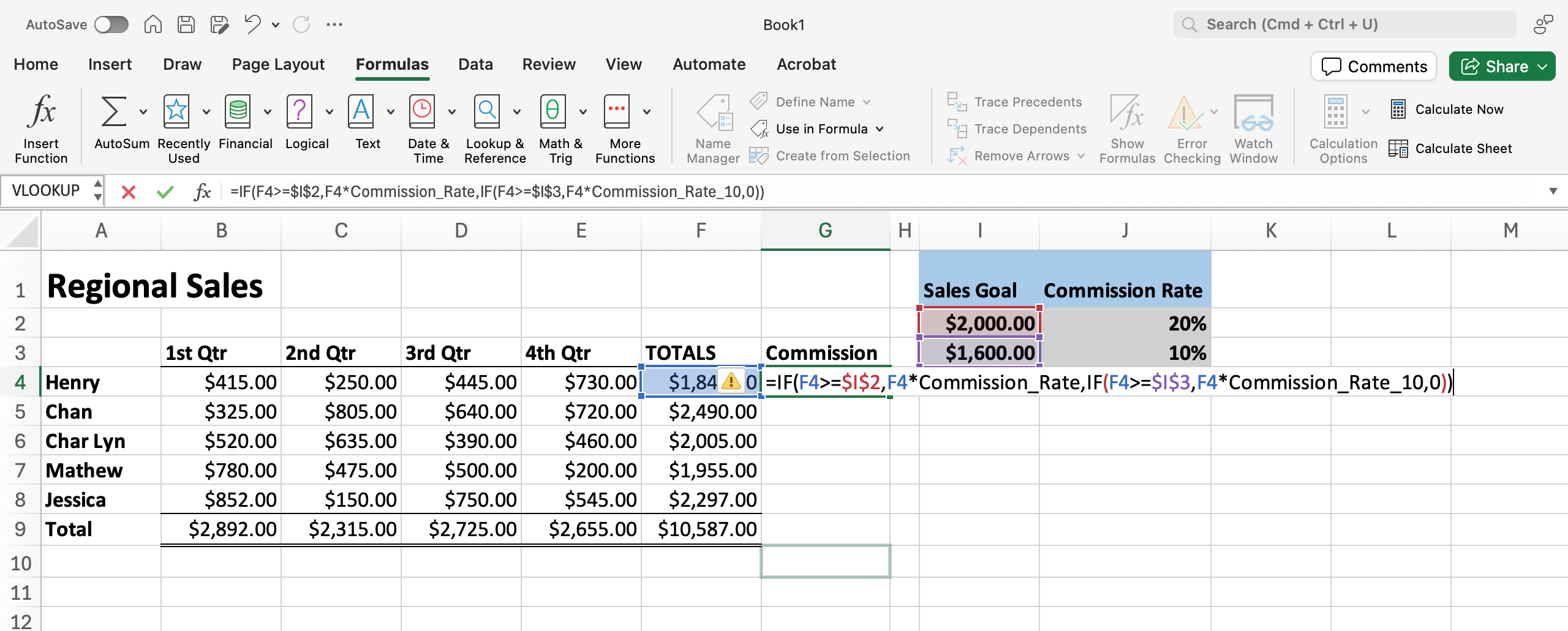
Task: Select the total cell $10,587.00
Action: (701, 529)
